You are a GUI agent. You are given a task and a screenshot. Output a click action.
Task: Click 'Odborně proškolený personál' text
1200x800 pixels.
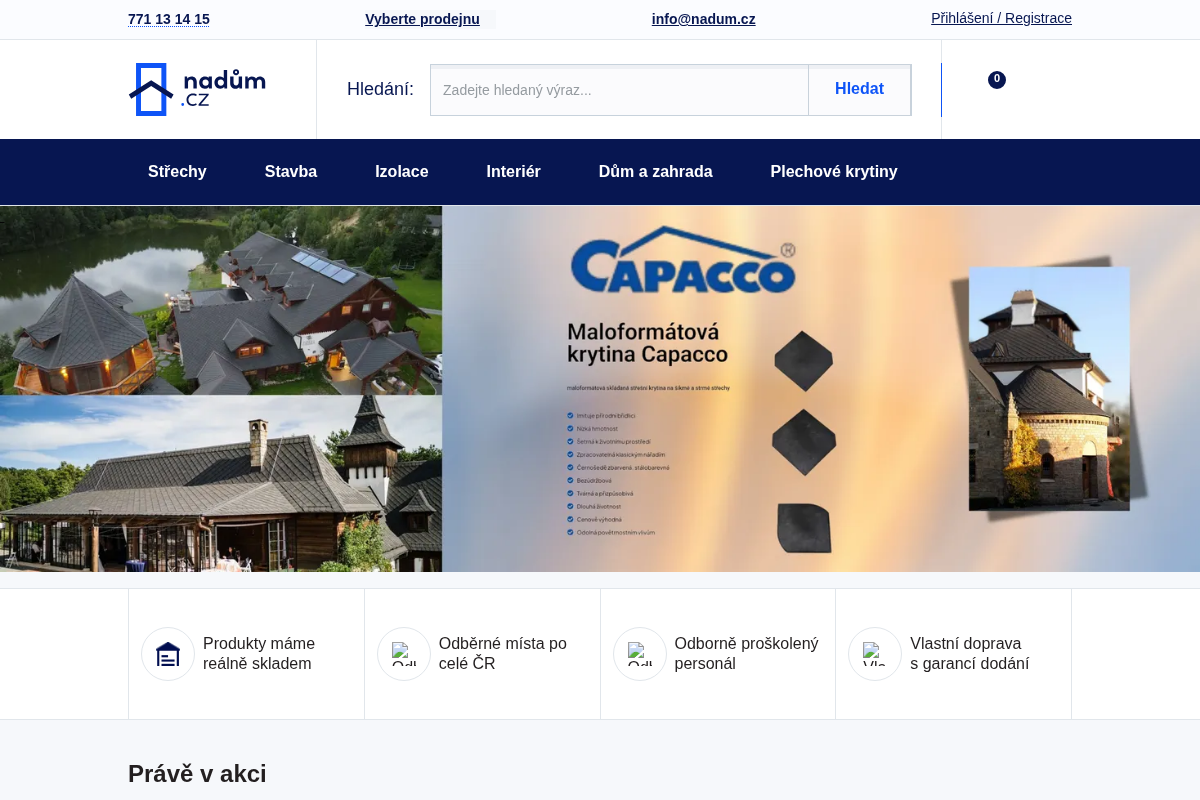[747, 654]
